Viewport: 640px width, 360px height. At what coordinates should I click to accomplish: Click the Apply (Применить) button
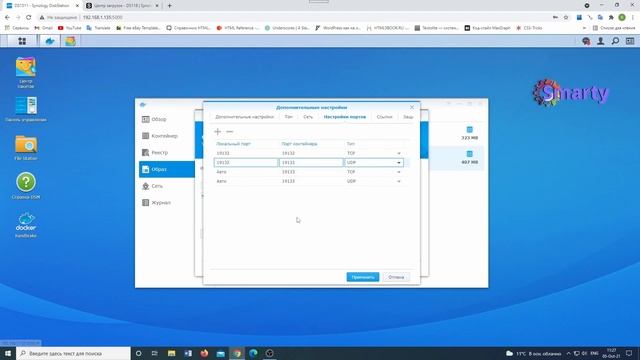click(x=362, y=277)
